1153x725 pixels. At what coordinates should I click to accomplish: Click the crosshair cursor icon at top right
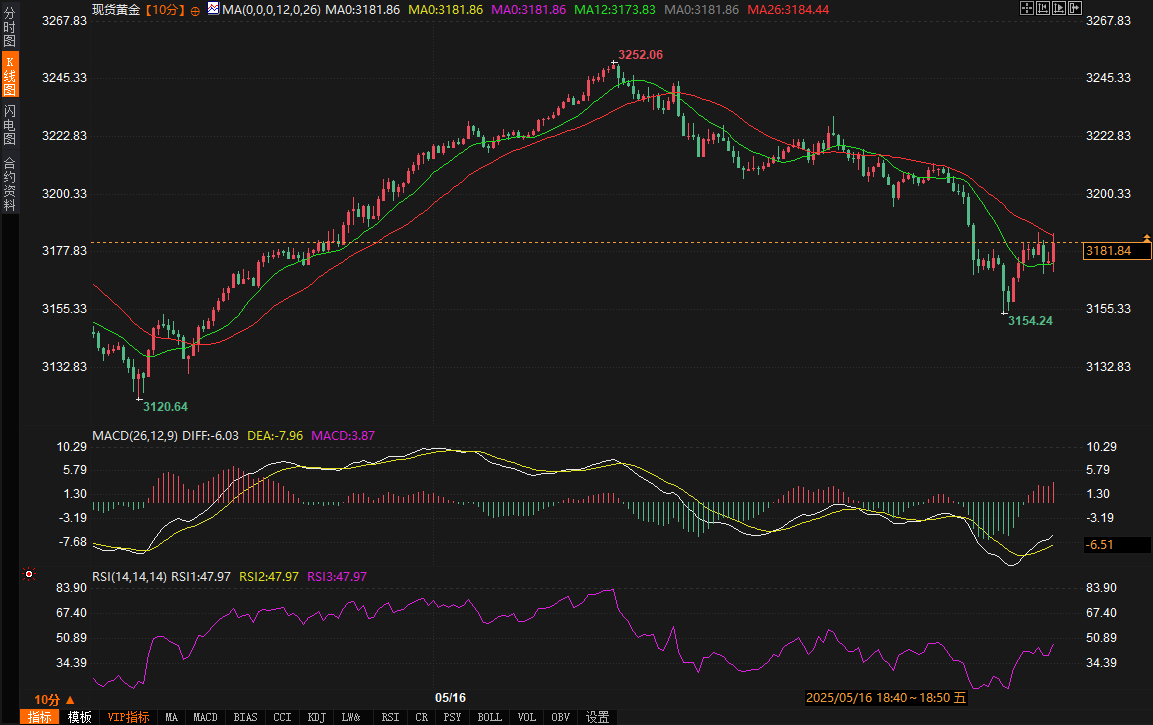[x=1027, y=8]
